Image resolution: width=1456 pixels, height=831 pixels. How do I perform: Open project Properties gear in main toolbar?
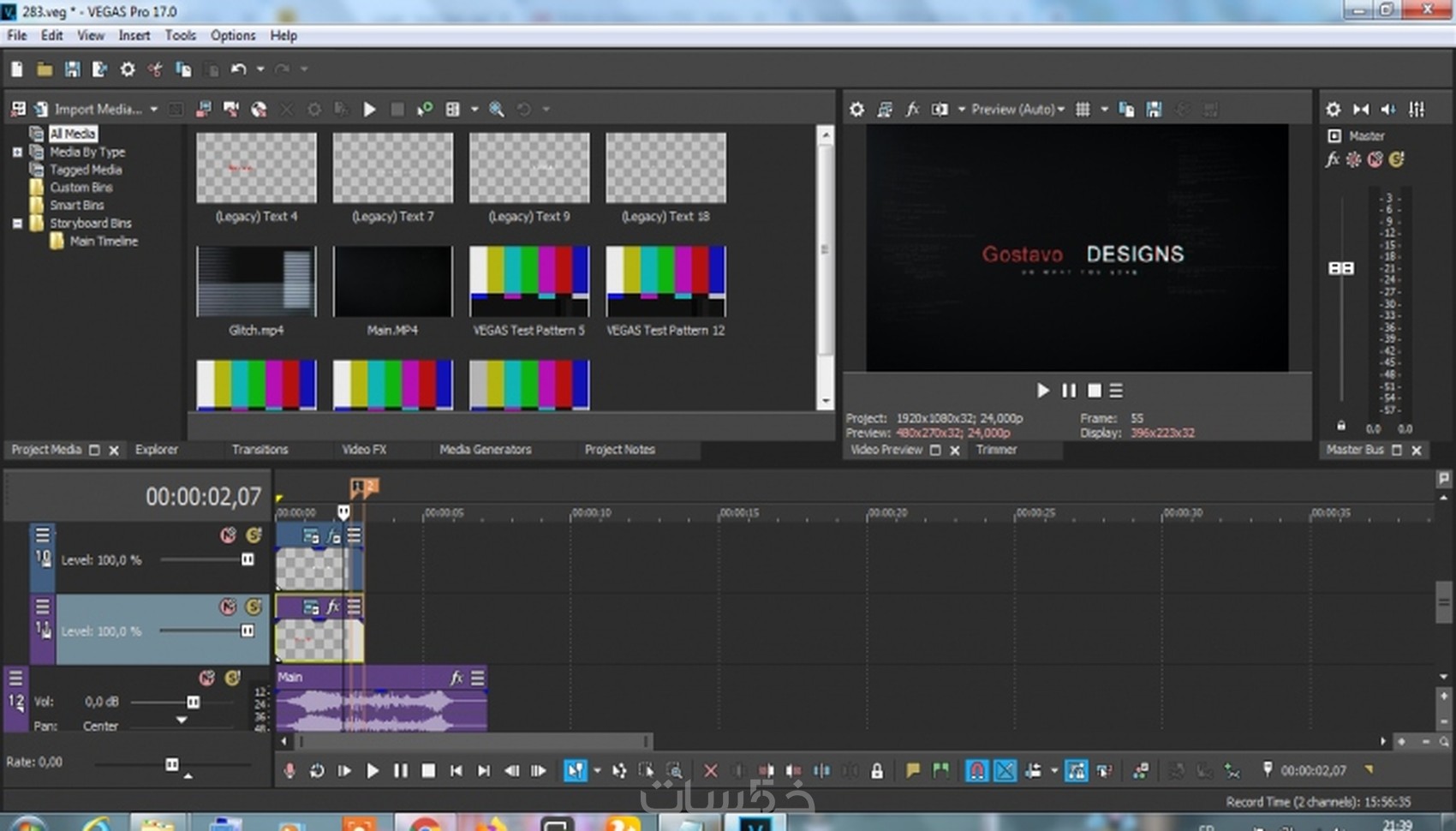click(128, 69)
